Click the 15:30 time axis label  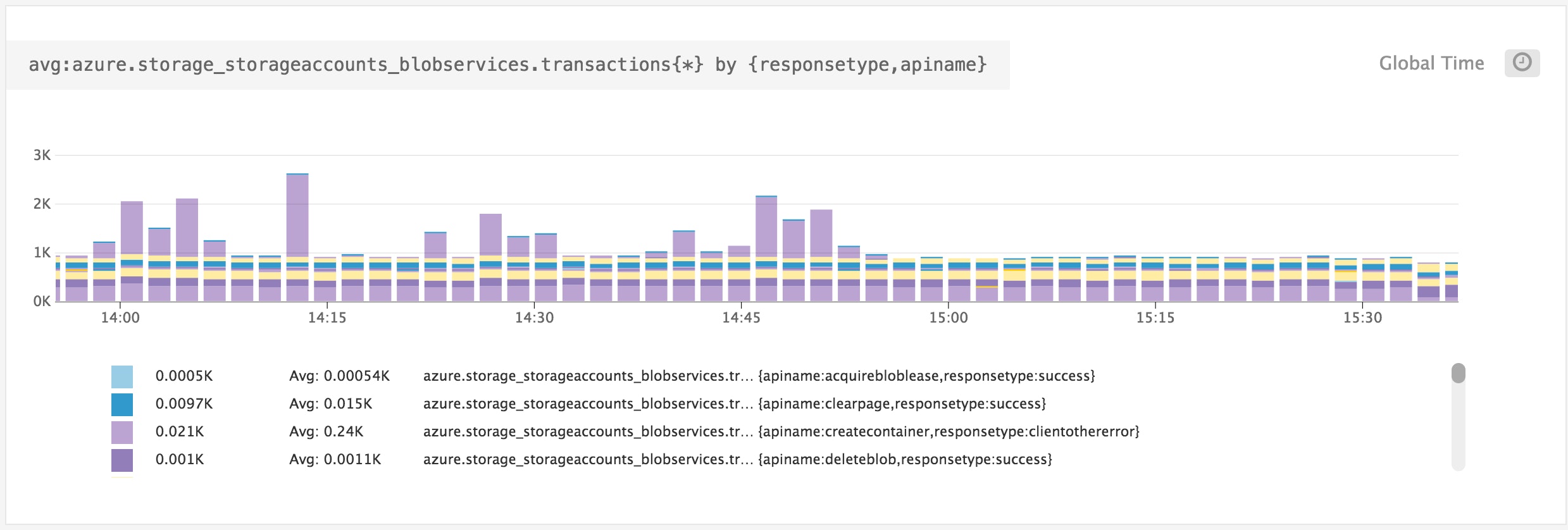point(1362,317)
